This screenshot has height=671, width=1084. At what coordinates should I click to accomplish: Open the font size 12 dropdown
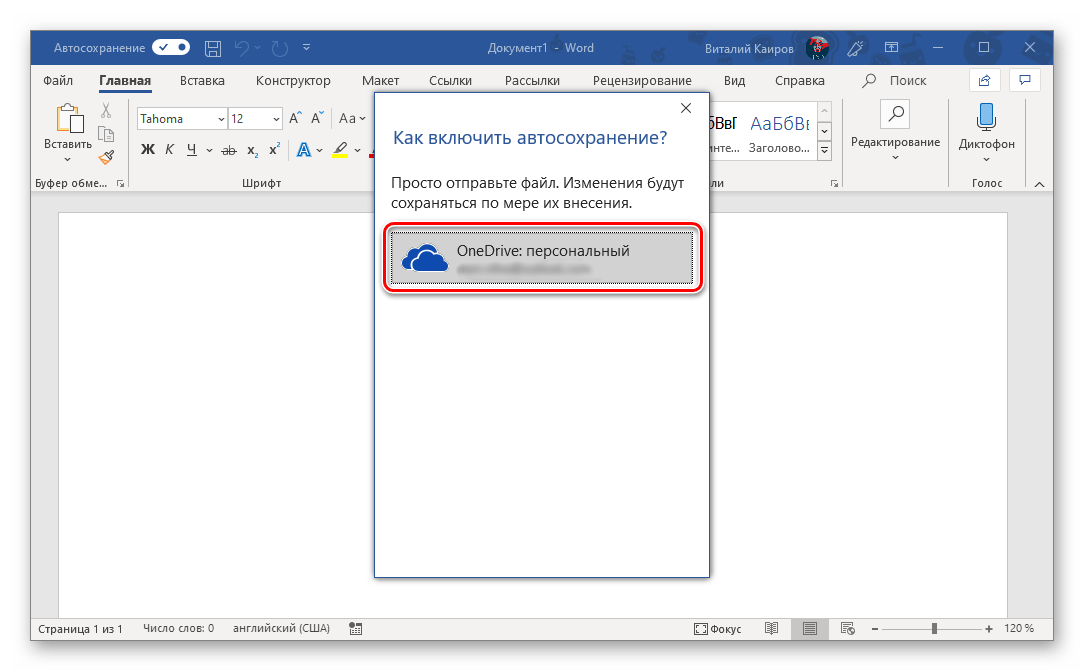pyautogui.click(x=276, y=119)
